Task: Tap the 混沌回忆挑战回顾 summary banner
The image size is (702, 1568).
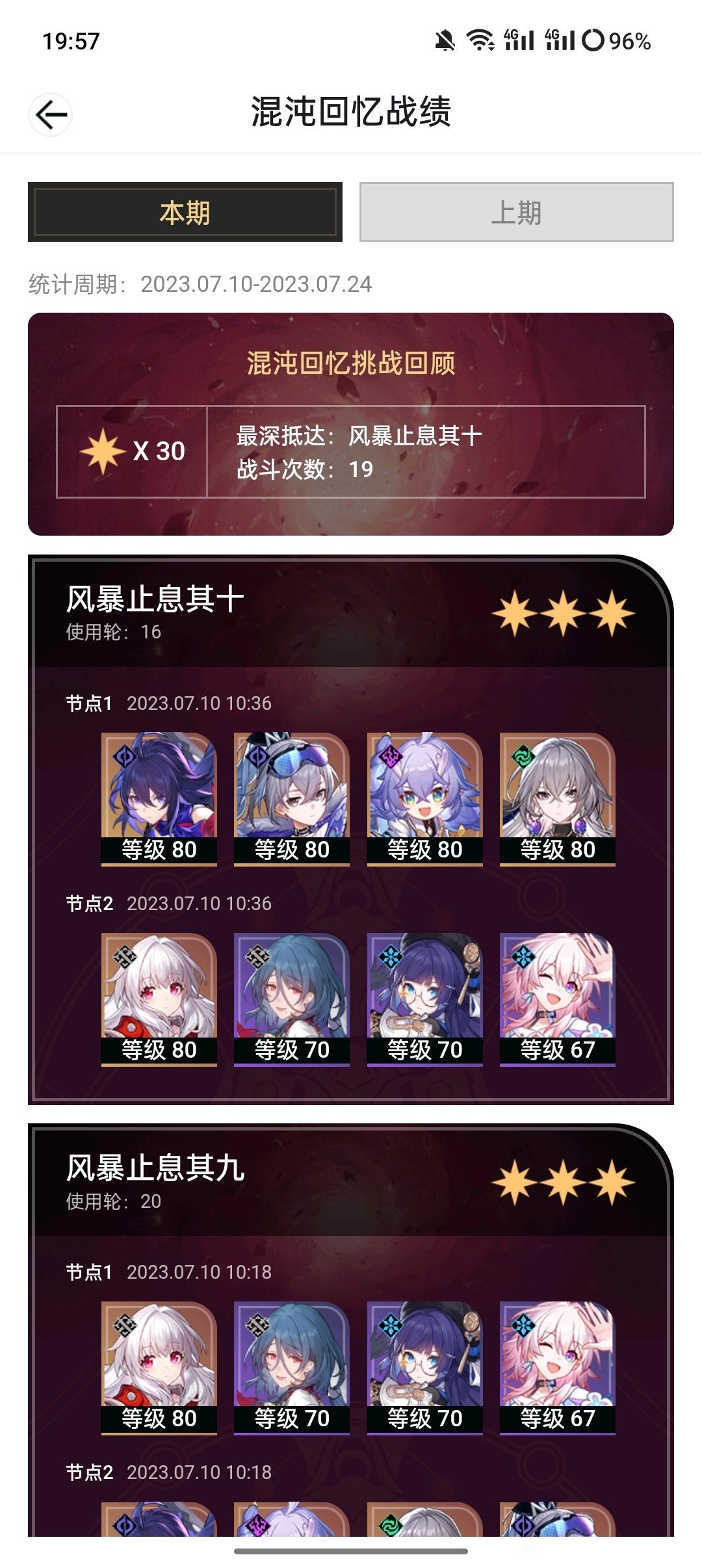Action: click(351, 424)
